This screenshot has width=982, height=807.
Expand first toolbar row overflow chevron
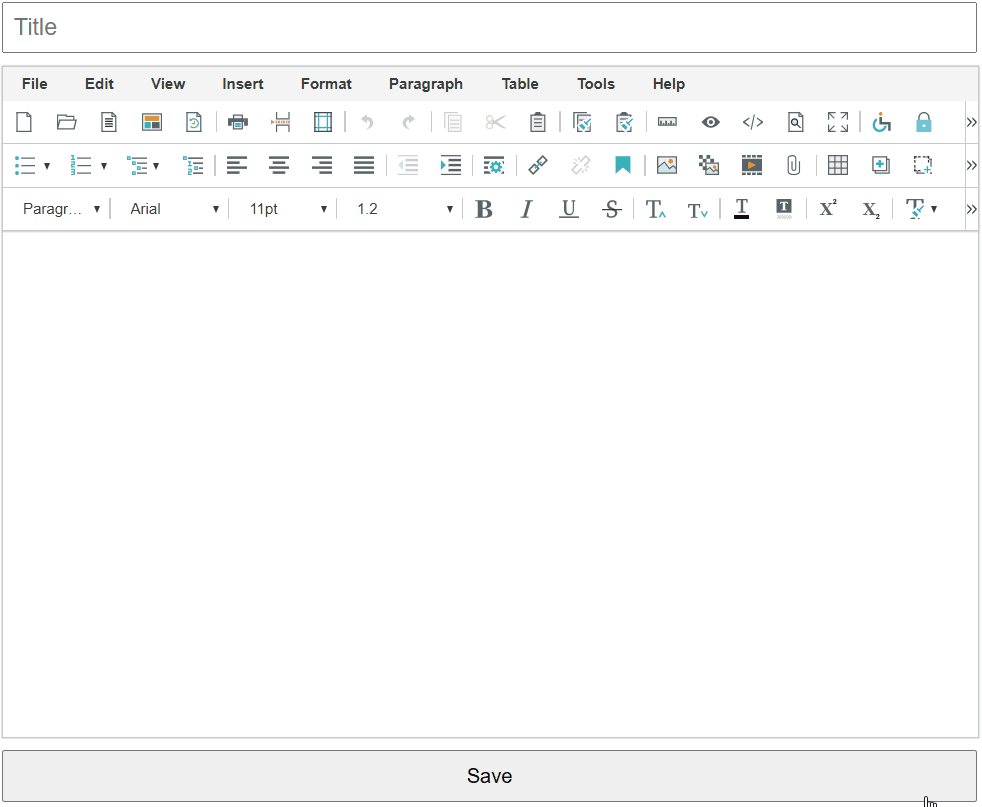971,122
